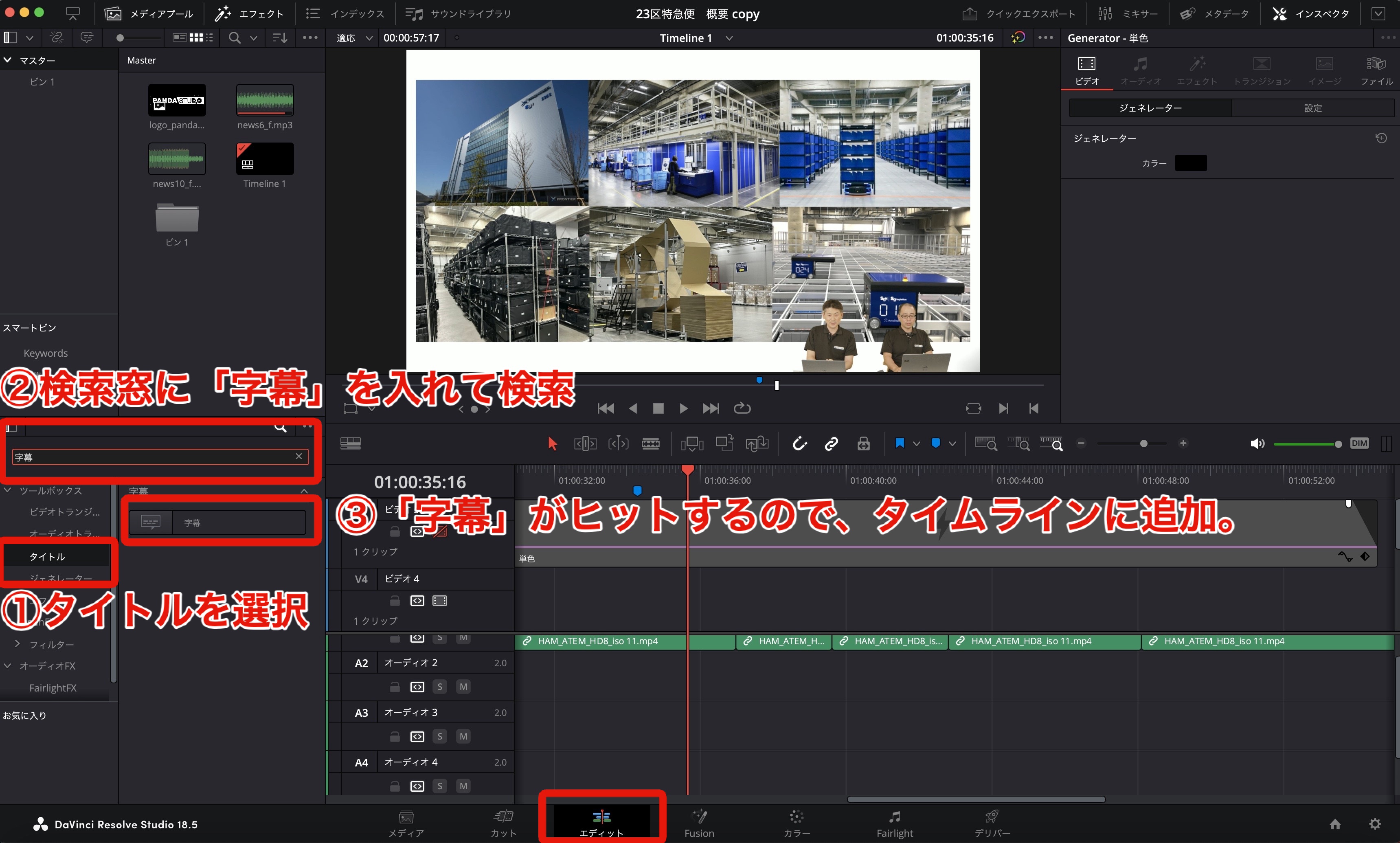This screenshot has height=843, width=1400.
Task: Click the generator color swatch
Action: point(1190,163)
